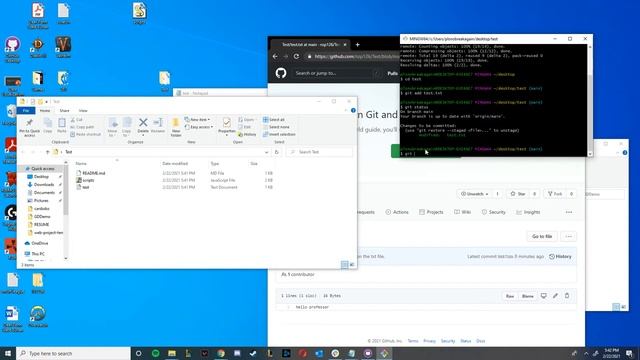Image resolution: width=640 pixels, height=360 pixels.
Task: Click the Copy icon in Explorer ribbon
Action: (48, 125)
